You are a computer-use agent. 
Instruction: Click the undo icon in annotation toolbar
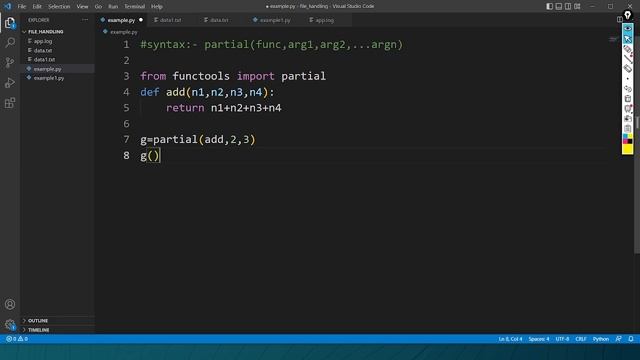pyautogui.click(x=628, y=89)
